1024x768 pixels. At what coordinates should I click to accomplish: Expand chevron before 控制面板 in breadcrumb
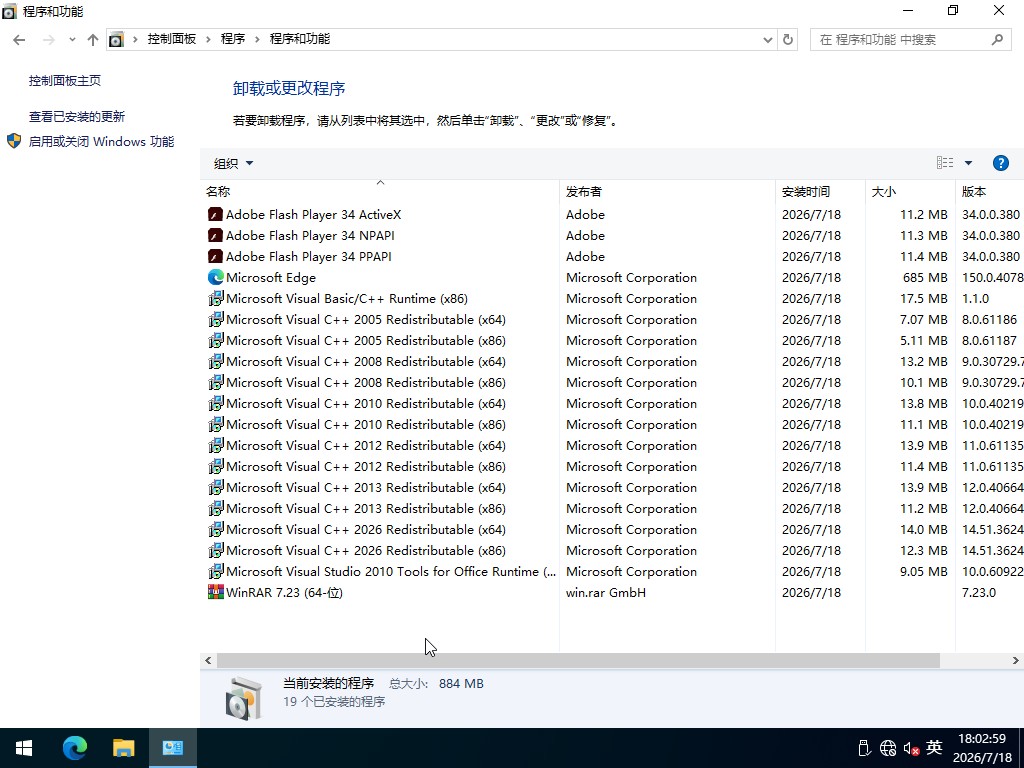click(135, 39)
